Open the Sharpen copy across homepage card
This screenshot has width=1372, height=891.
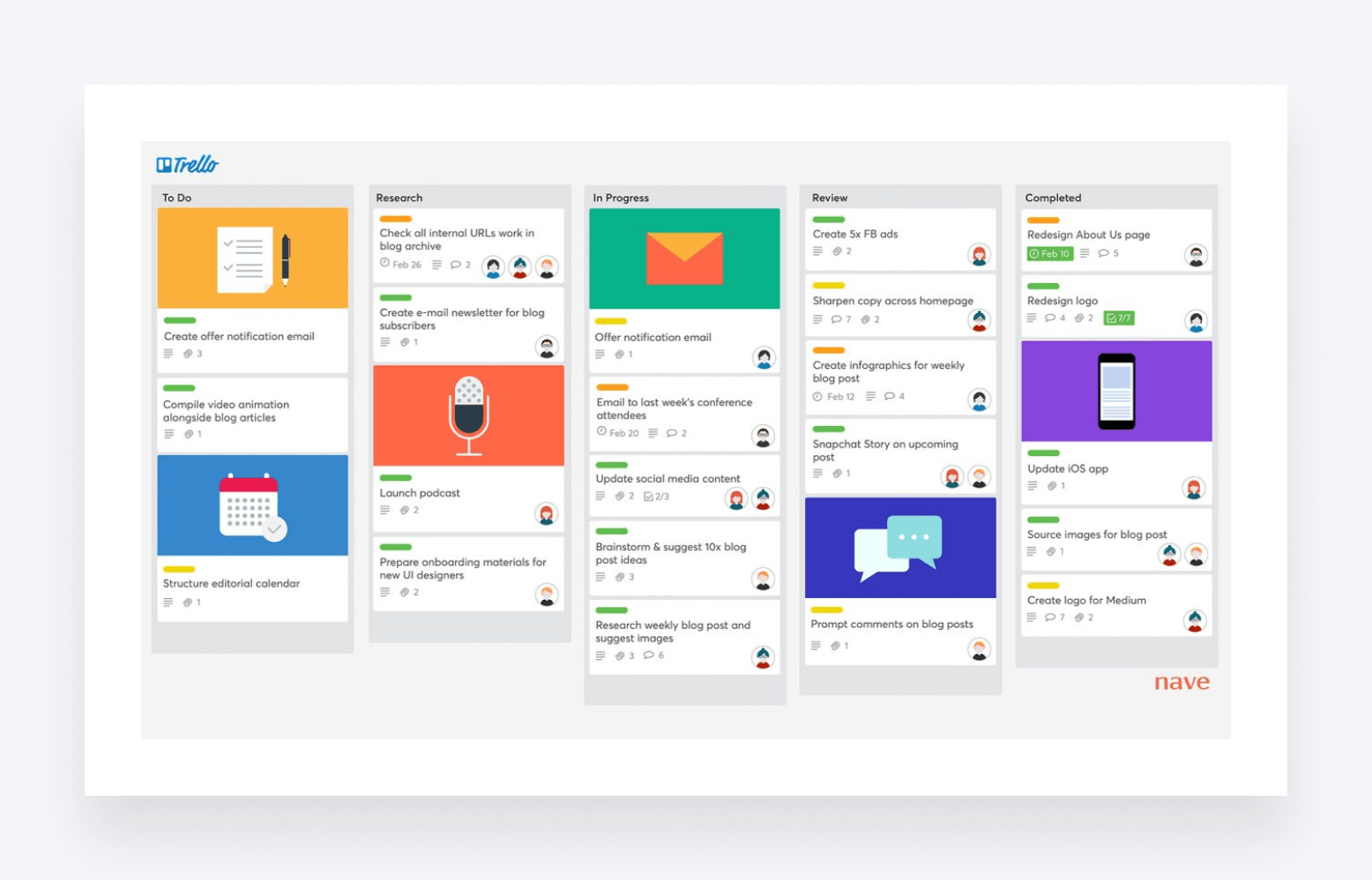(892, 301)
